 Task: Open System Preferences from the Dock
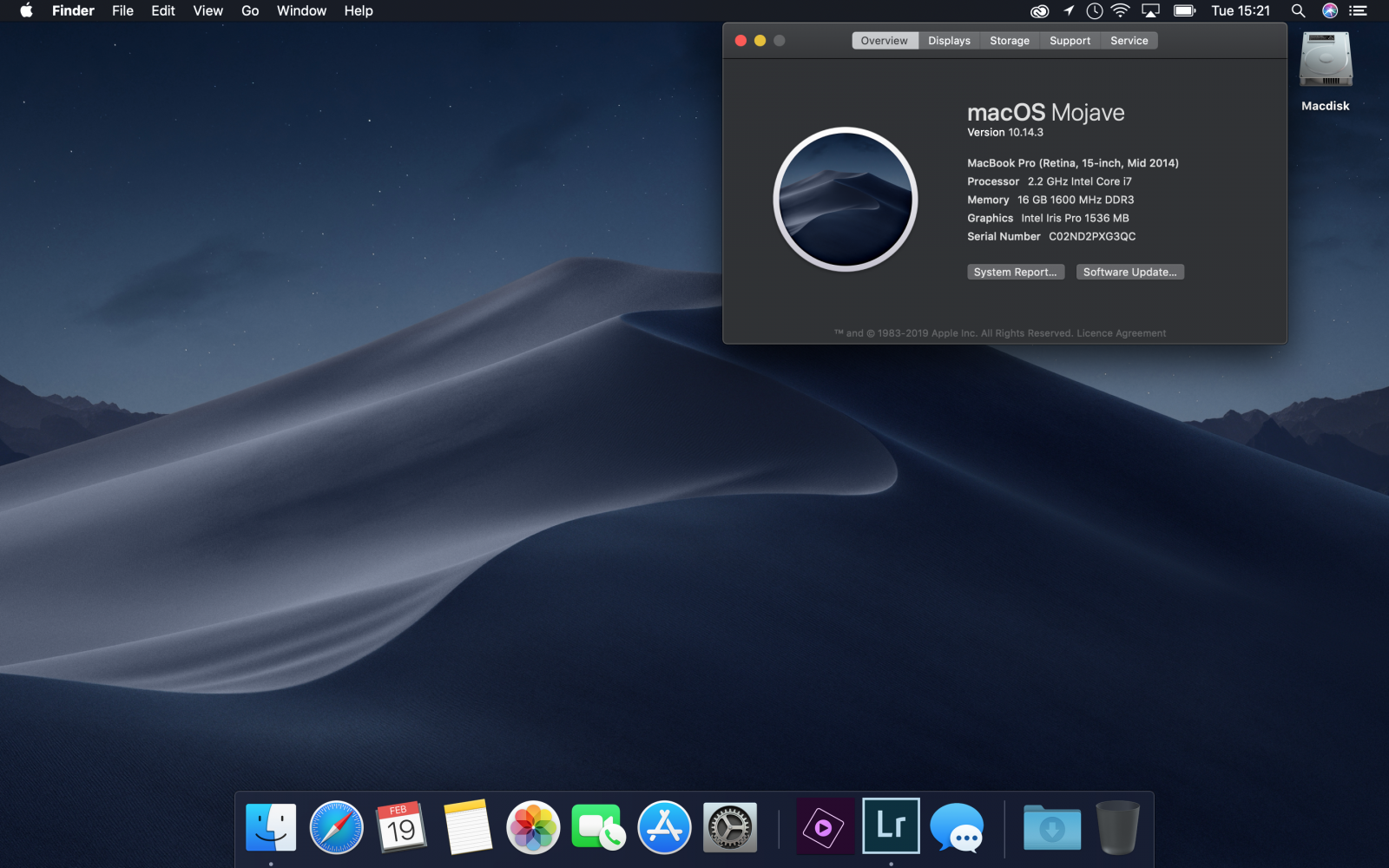click(729, 827)
